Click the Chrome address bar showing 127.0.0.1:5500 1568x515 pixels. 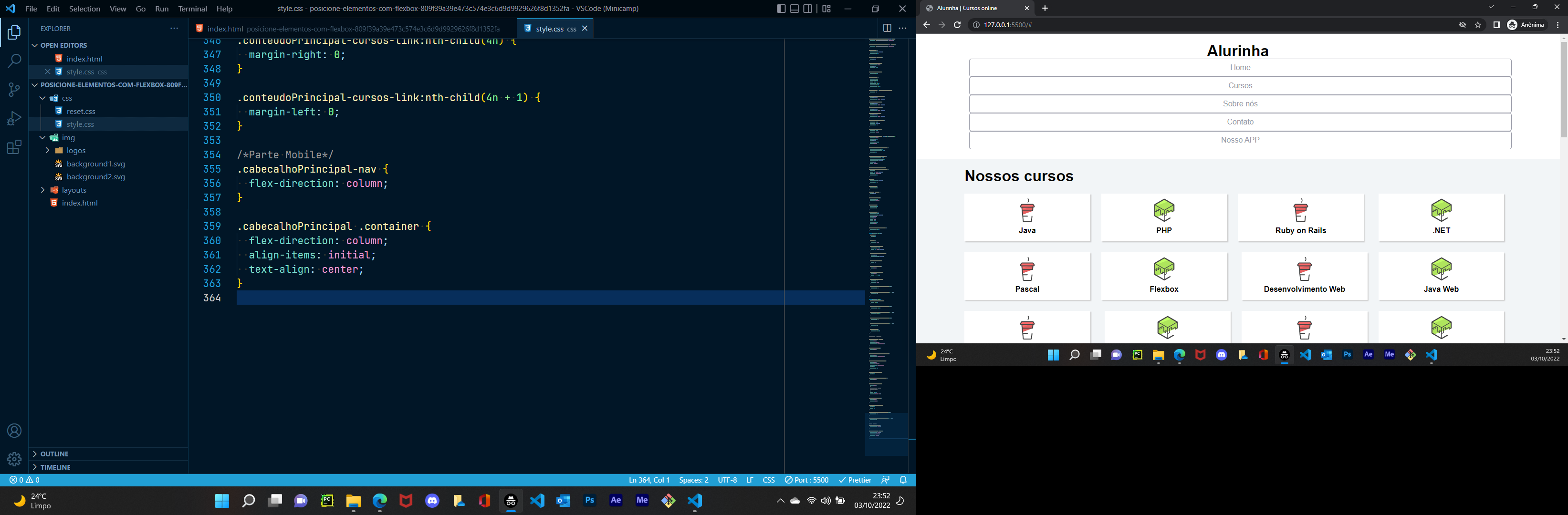click(x=1211, y=25)
